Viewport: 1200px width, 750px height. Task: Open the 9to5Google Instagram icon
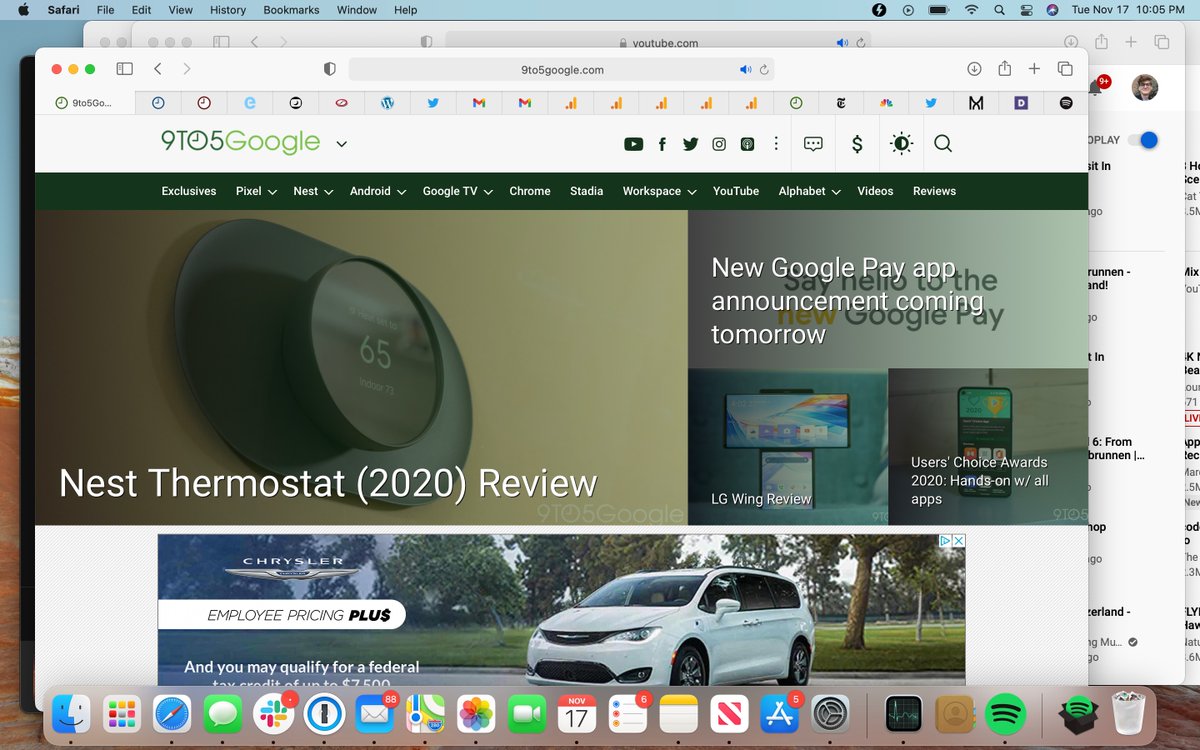click(x=719, y=144)
